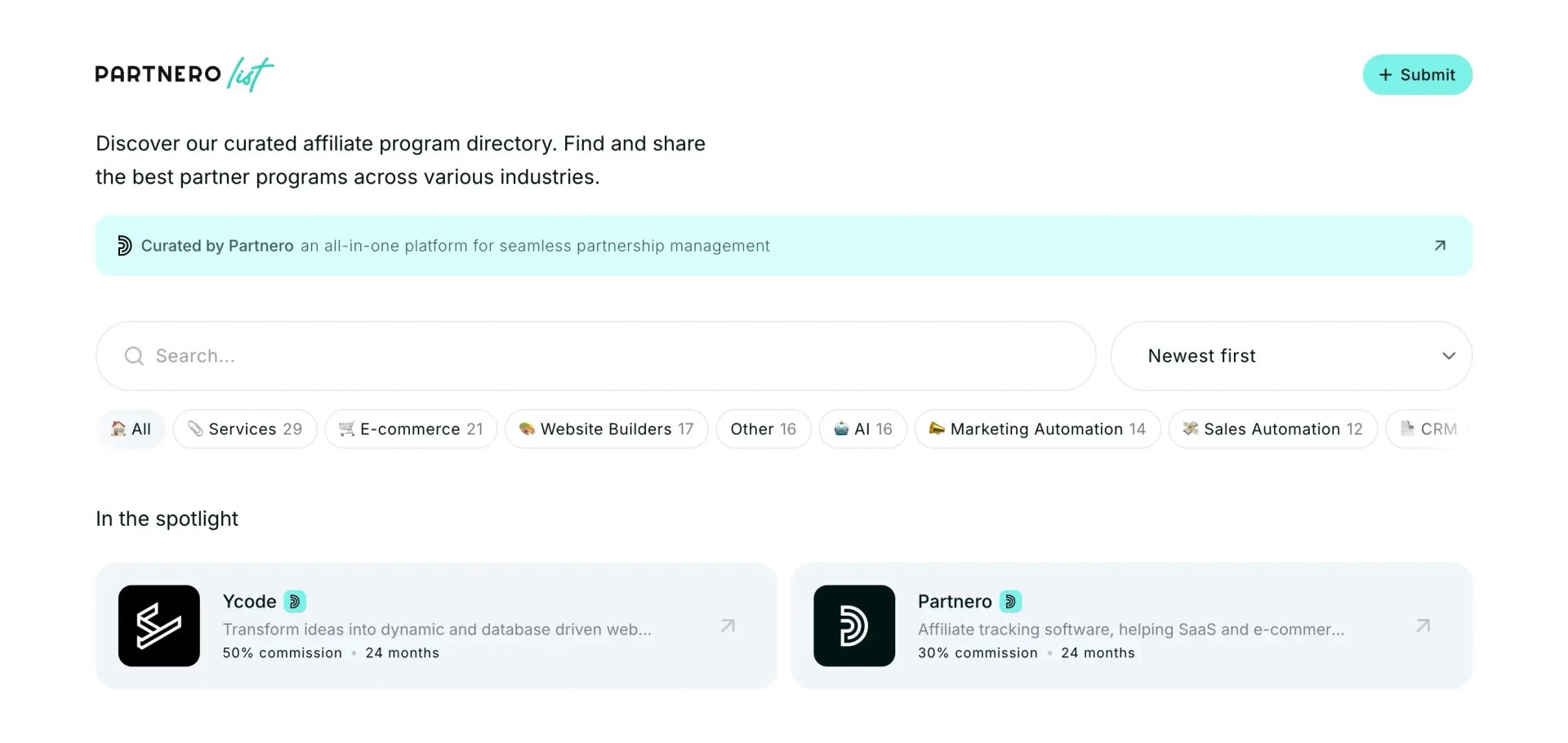Image resolution: width=1568 pixels, height=743 pixels.
Task: Select the All category filter
Action: [131, 429]
